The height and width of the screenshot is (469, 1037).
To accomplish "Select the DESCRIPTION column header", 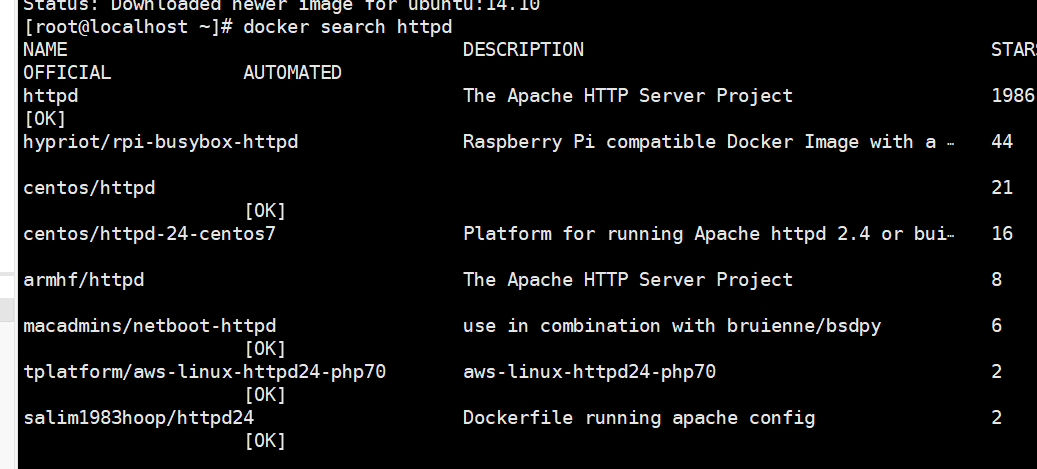I will click(523, 50).
